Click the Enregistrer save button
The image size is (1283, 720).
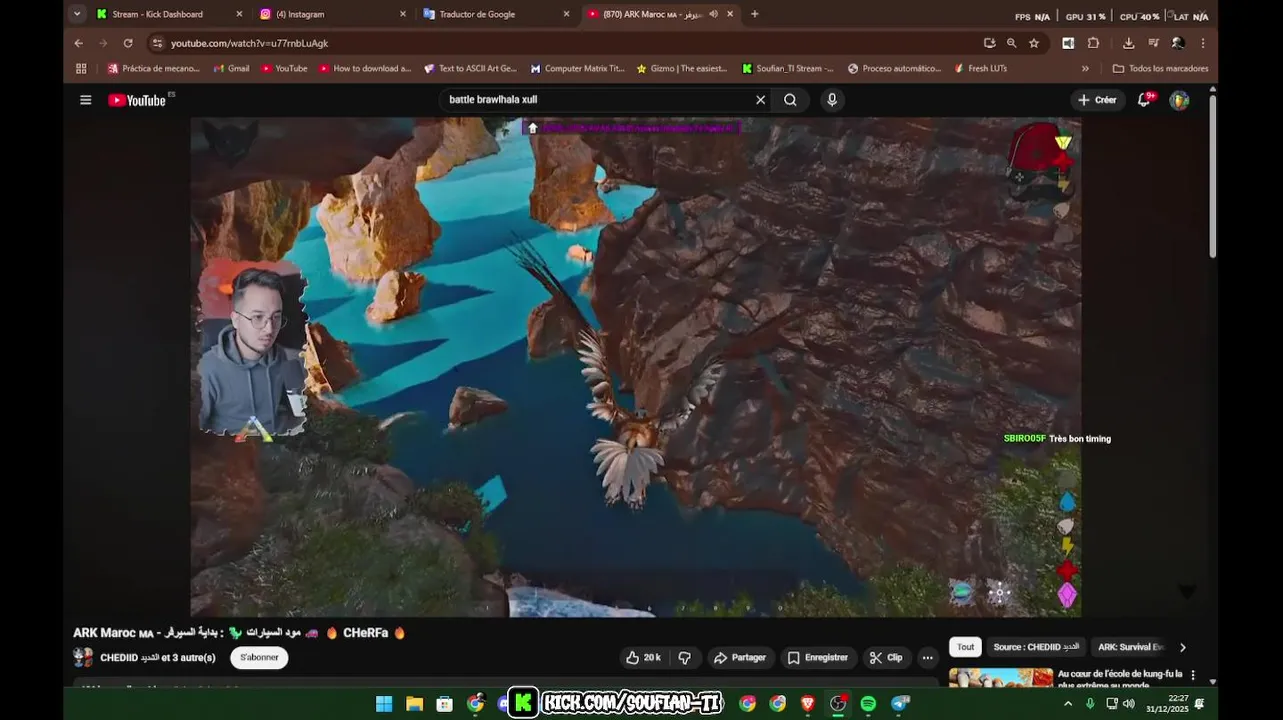[818, 658]
